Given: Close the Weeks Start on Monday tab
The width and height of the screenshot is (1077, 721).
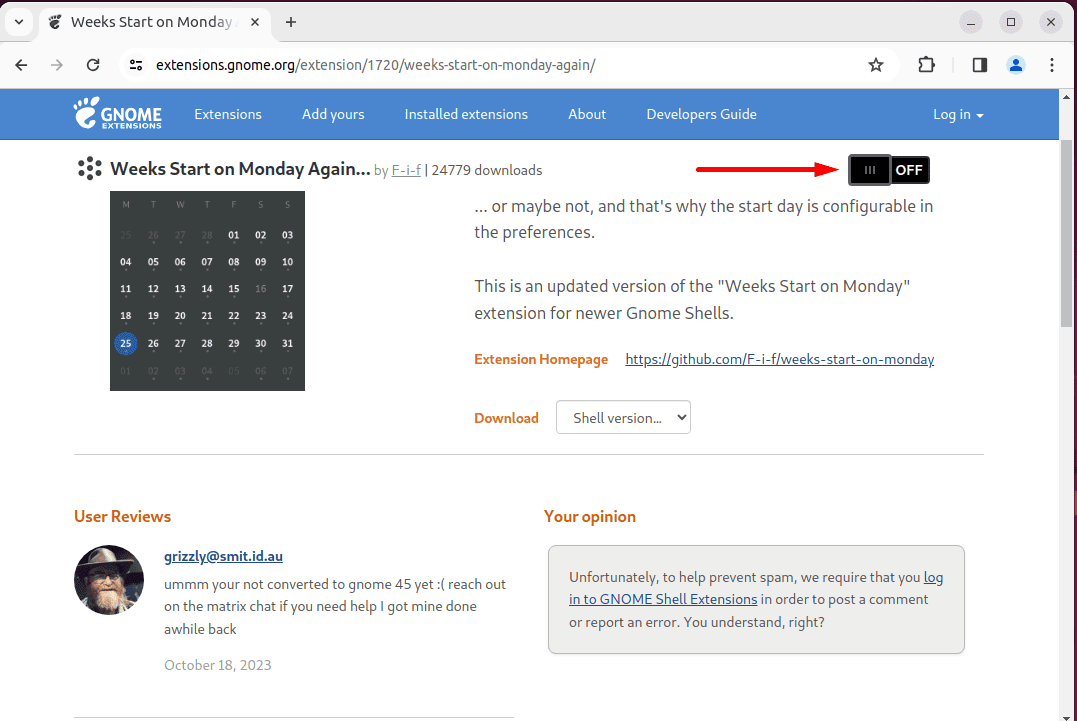Looking at the screenshot, I should (x=255, y=22).
